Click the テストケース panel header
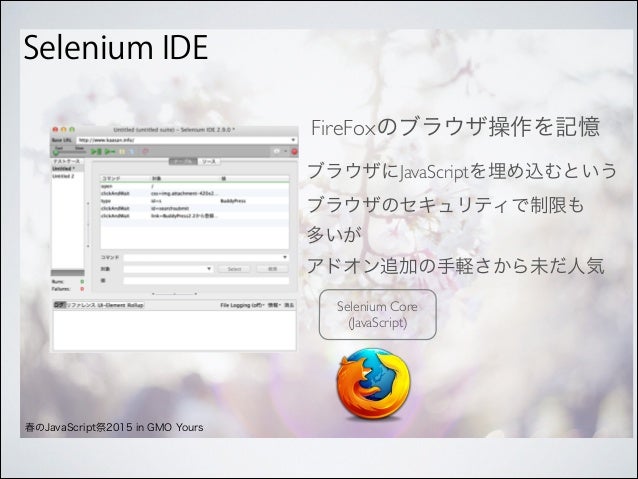 (67, 161)
